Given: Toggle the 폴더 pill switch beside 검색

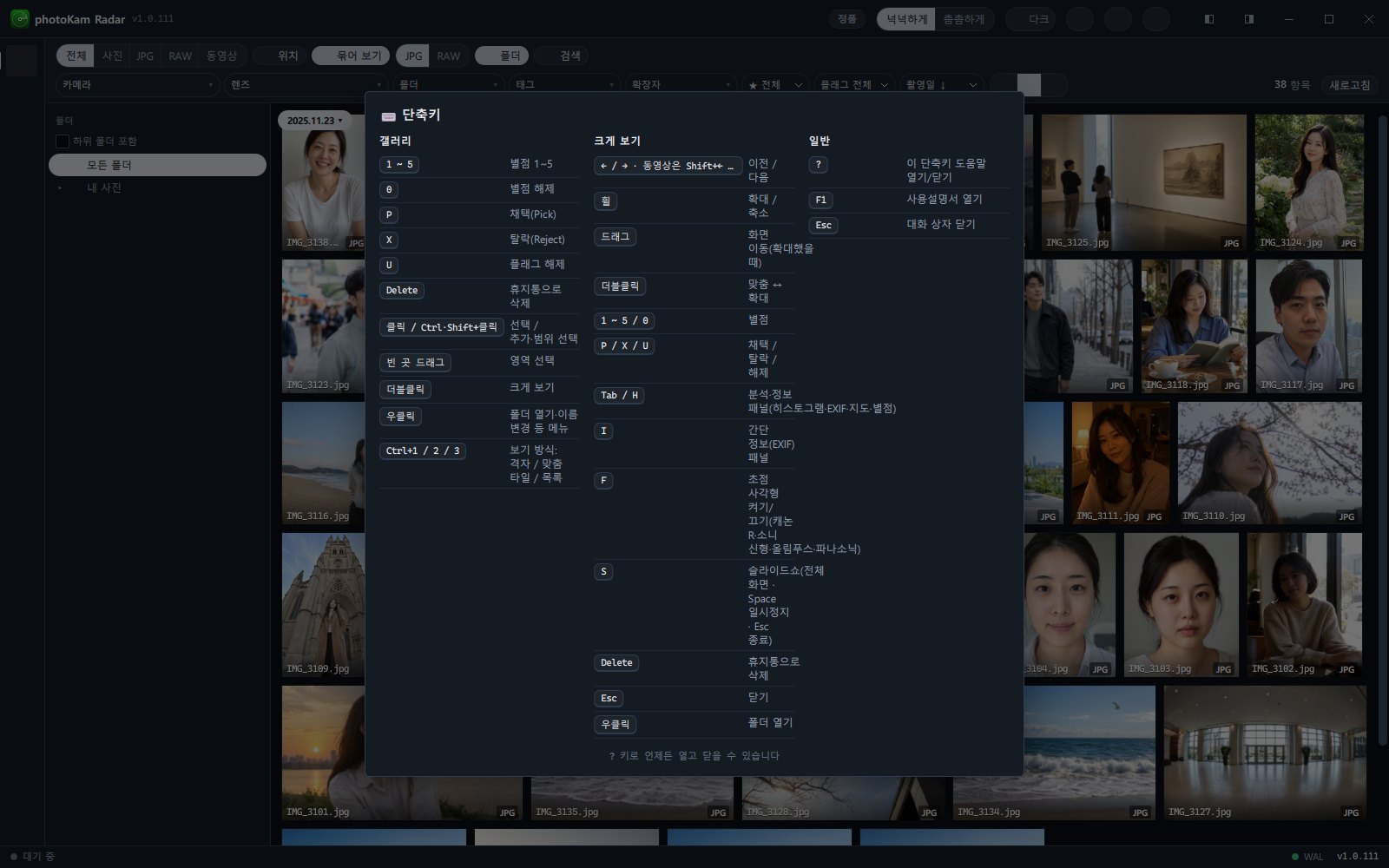Looking at the screenshot, I should coord(502,56).
